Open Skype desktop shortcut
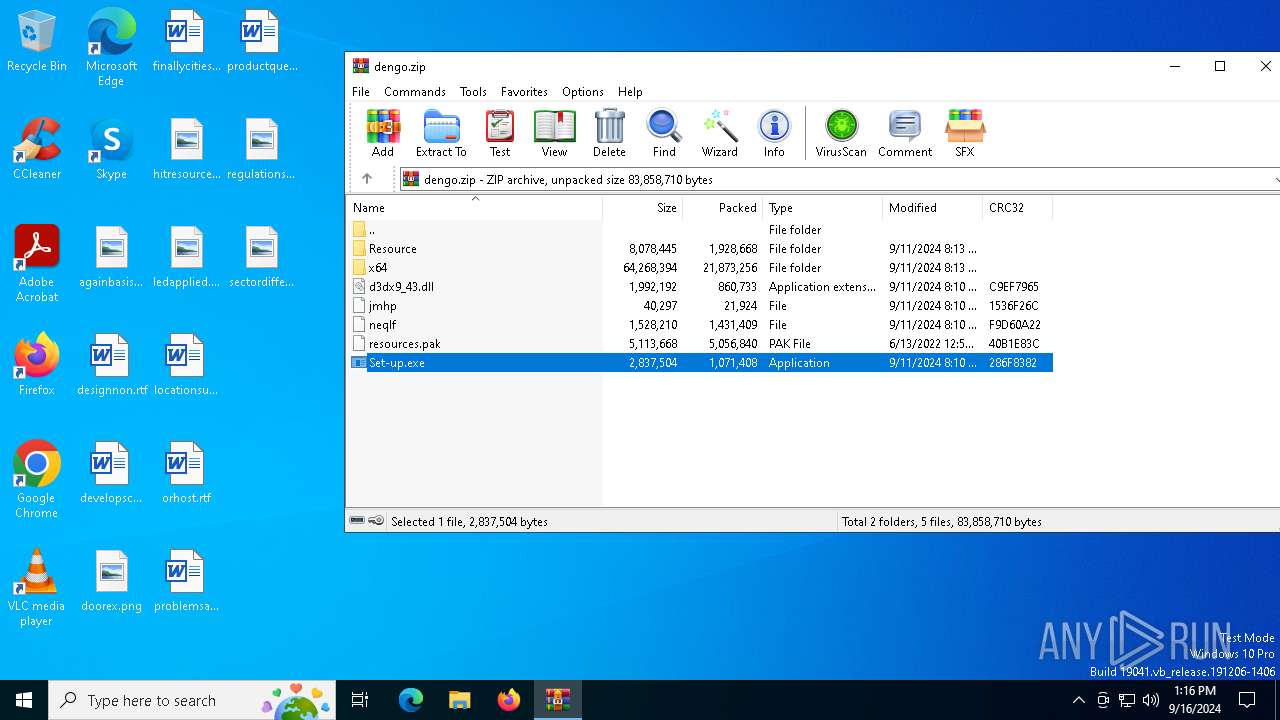1280x720 pixels. [x=111, y=148]
